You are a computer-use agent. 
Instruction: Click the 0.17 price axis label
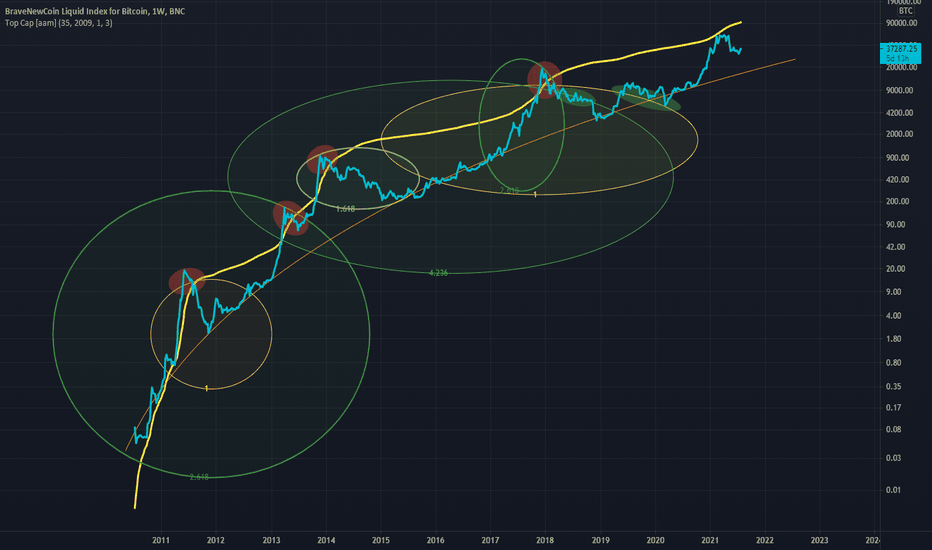coord(893,408)
